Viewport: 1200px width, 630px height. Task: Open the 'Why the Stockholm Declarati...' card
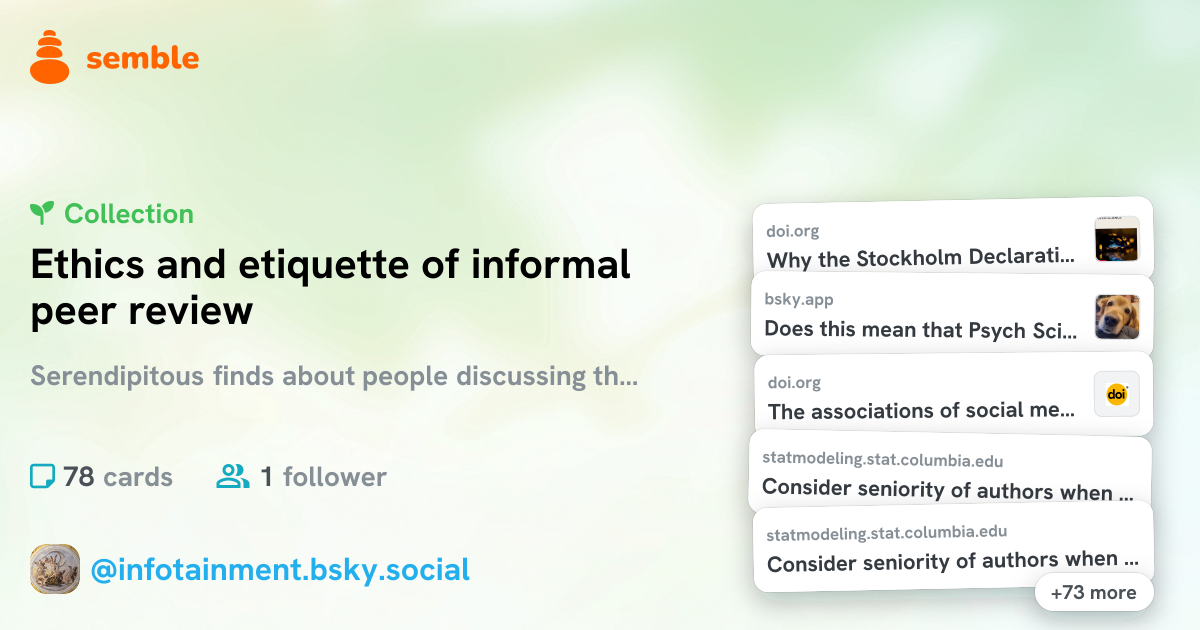(953, 239)
